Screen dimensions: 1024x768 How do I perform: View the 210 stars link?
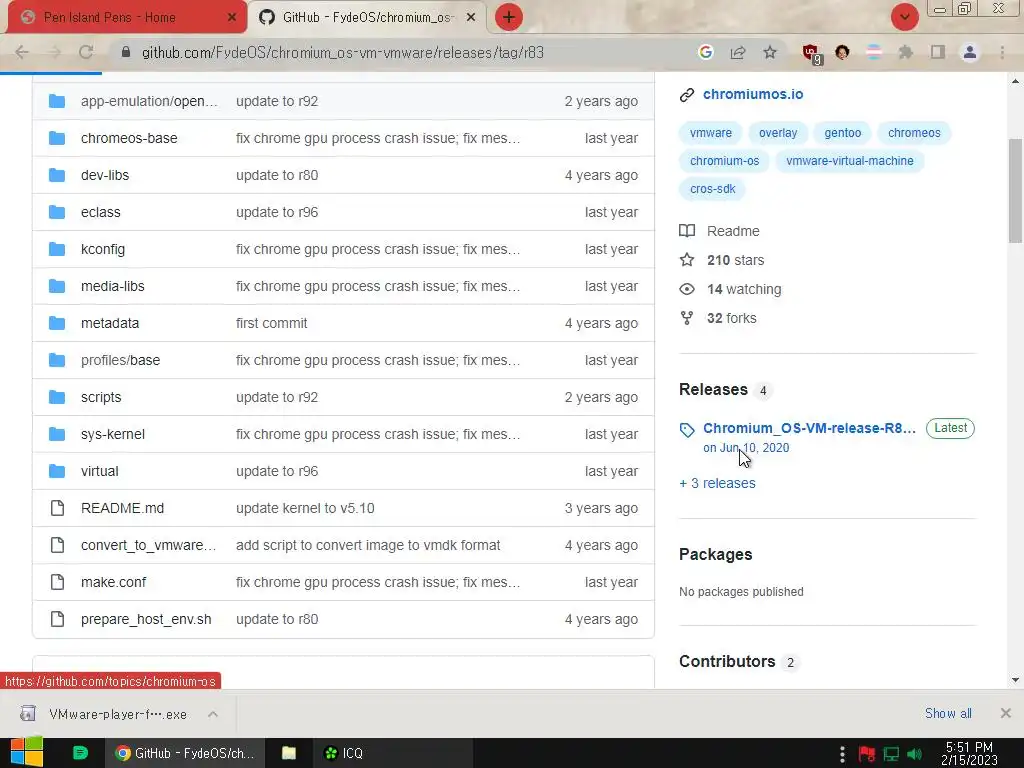(x=735, y=260)
